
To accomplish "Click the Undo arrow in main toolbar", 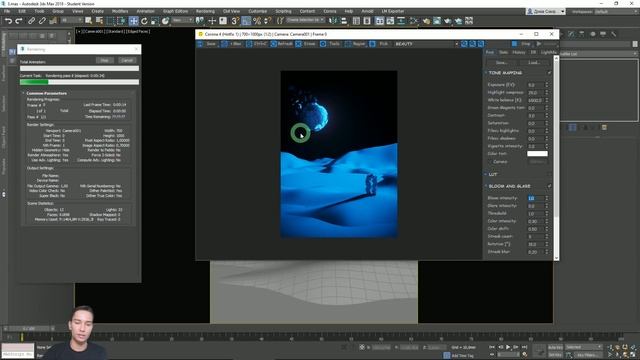I will [x=8, y=21].
